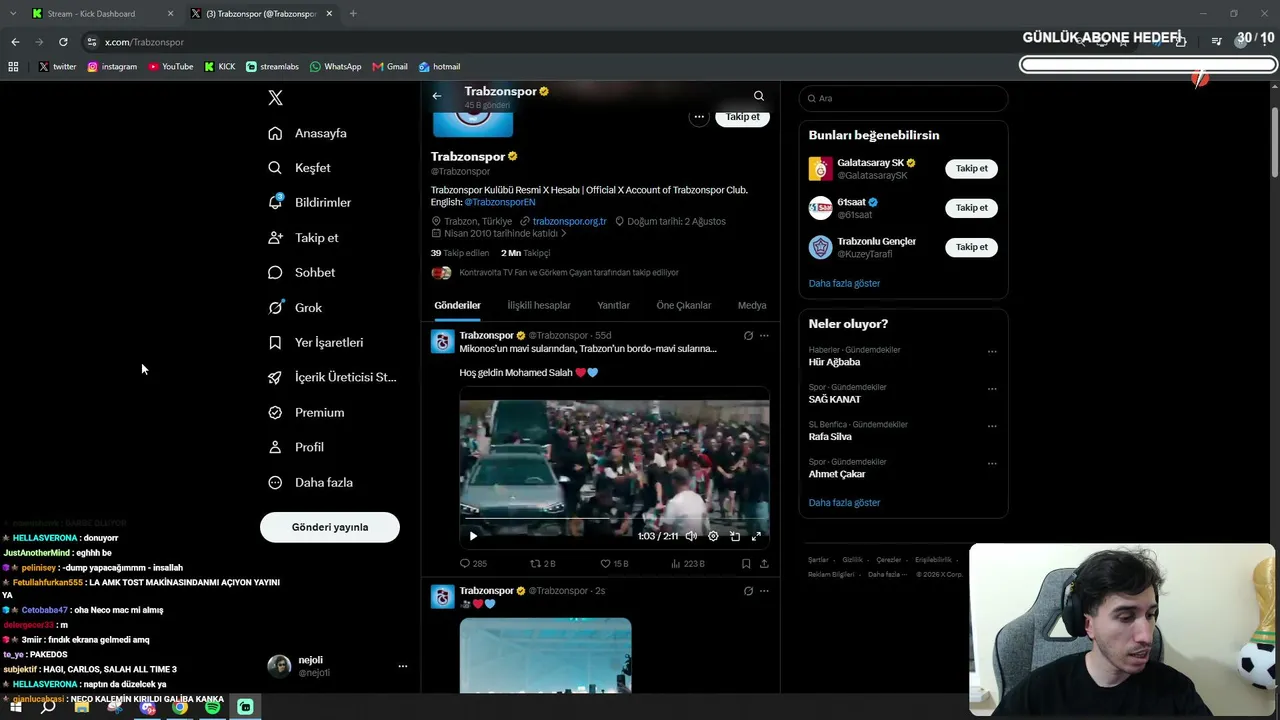This screenshot has height=720, width=1280.
Task: Open video settings gear
Action: [713, 536]
